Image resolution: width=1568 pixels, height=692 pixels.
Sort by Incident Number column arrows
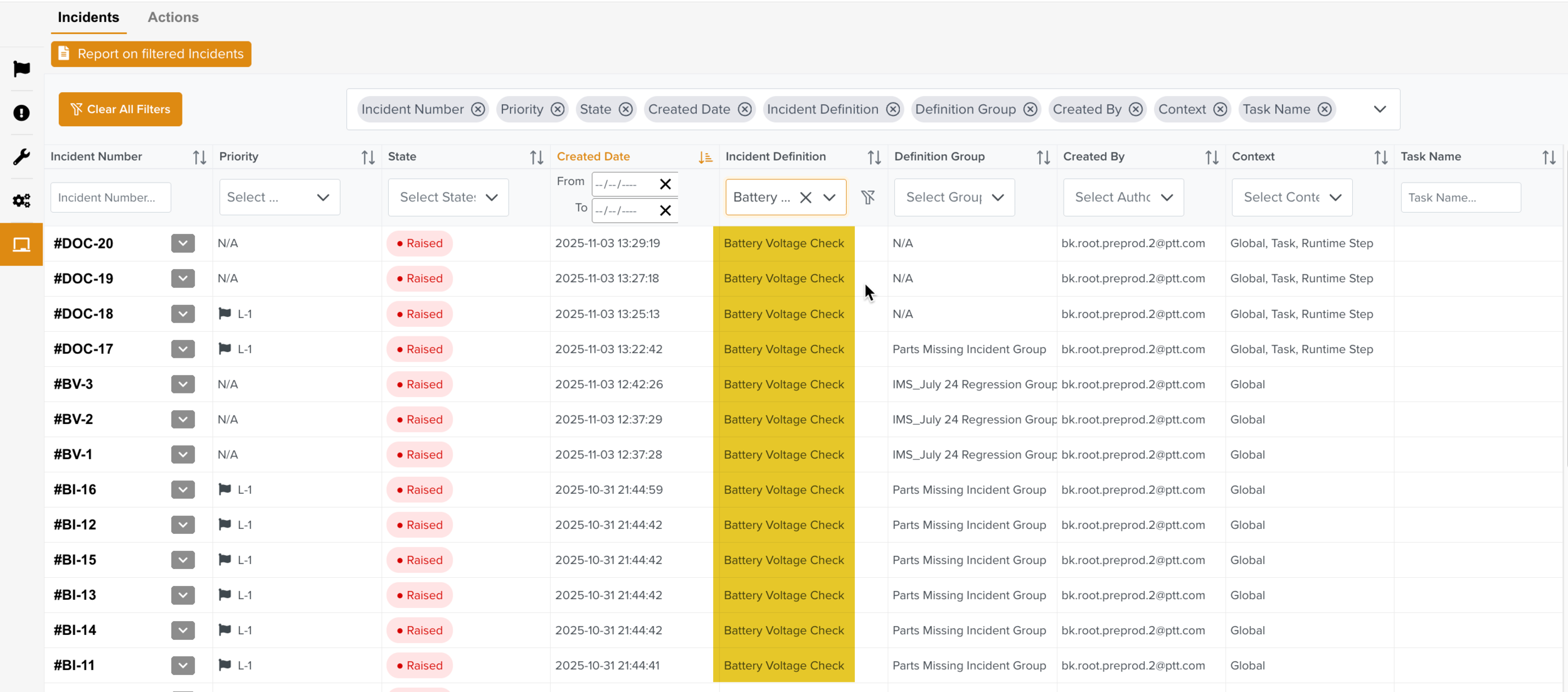199,157
